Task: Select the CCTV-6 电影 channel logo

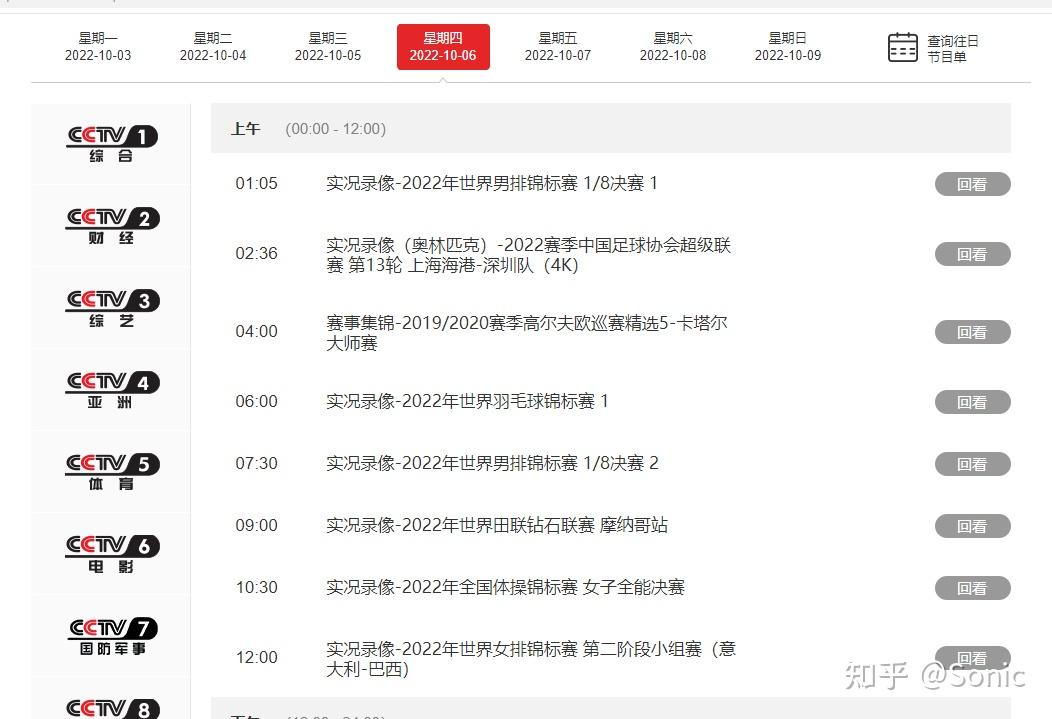Action: click(x=112, y=554)
